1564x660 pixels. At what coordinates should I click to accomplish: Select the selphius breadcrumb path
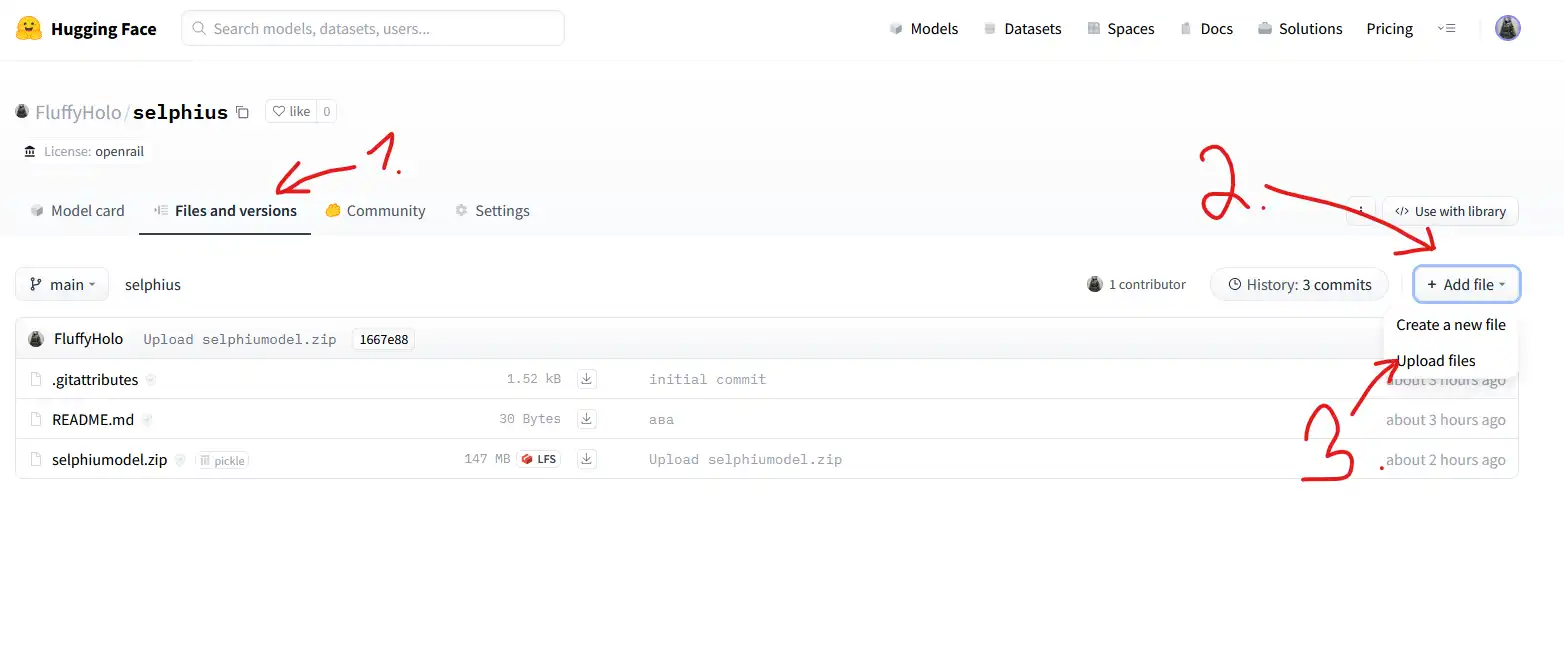click(x=153, y=284)
